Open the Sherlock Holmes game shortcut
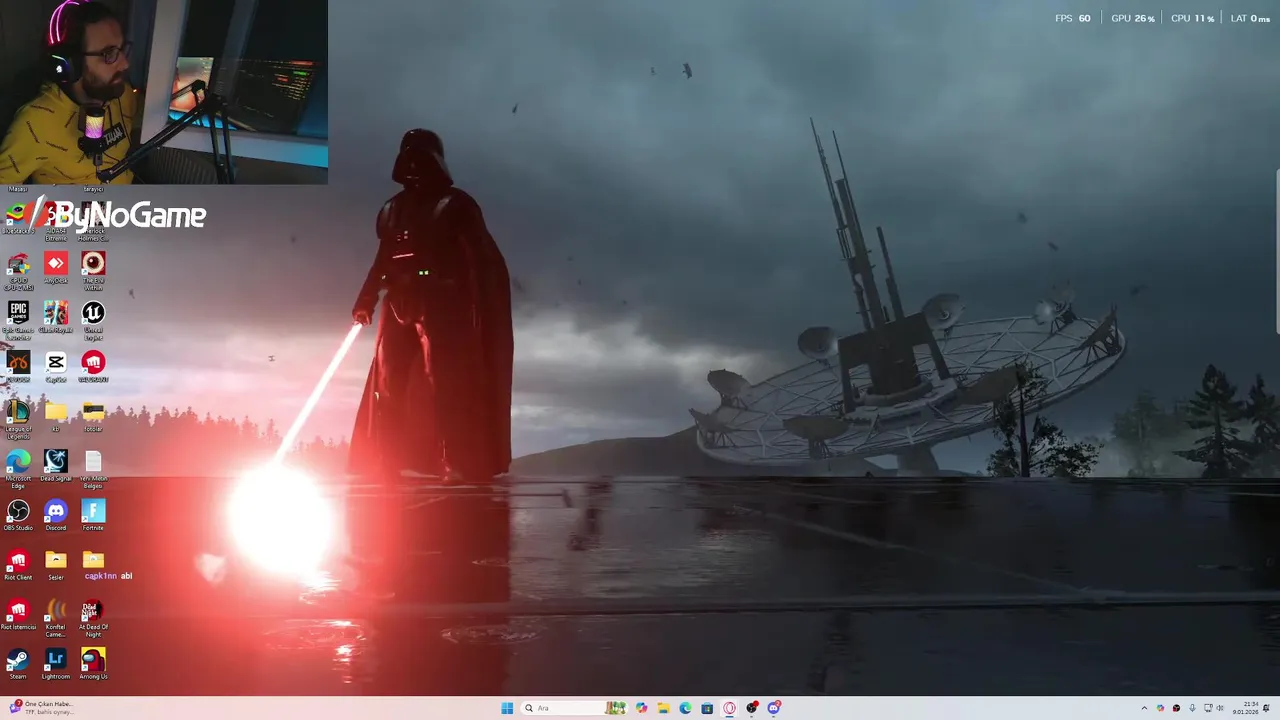This screenshot has width=1280, height=720. click(93, 222)
